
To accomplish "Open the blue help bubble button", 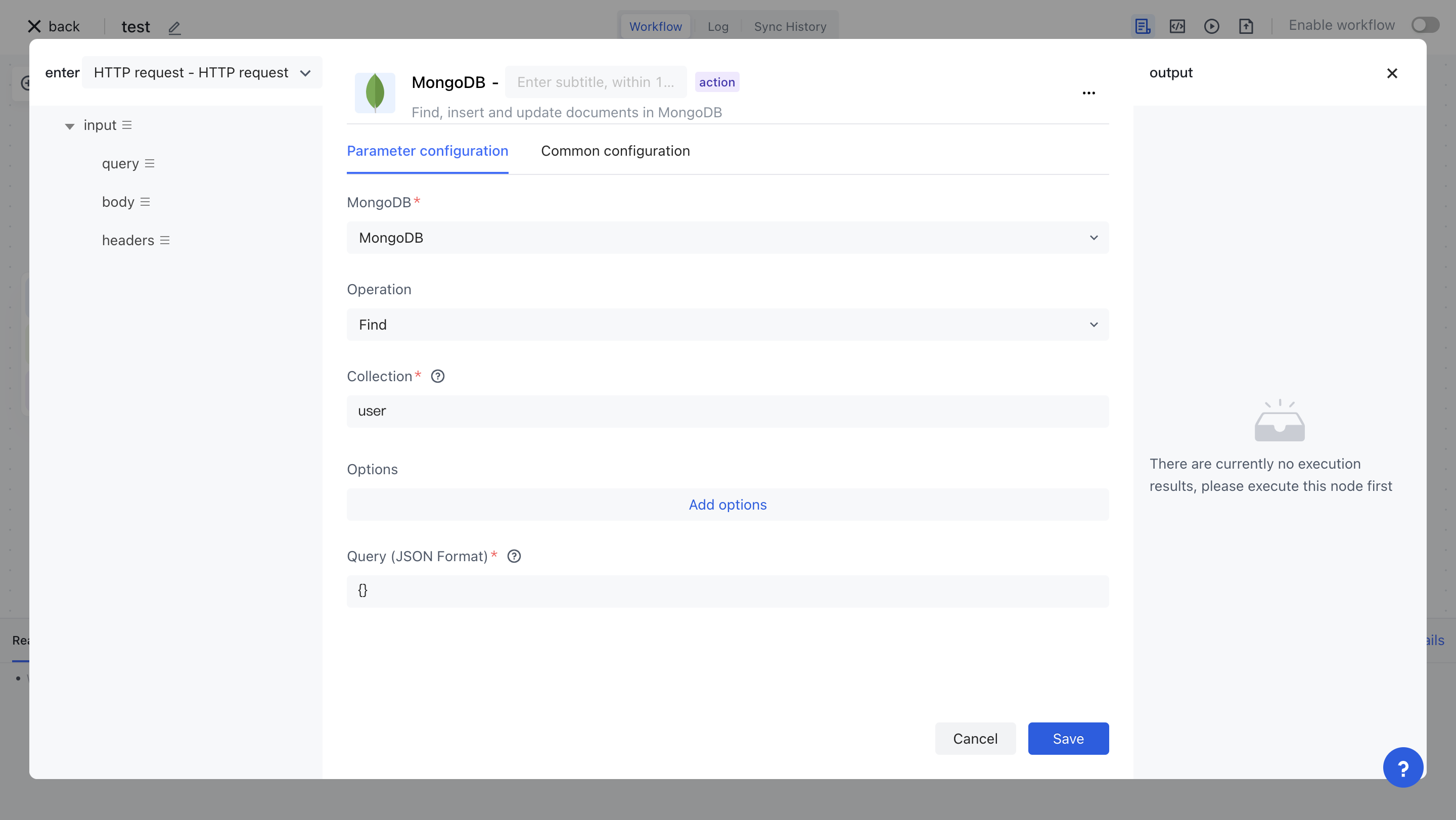I will (1402, 767).
